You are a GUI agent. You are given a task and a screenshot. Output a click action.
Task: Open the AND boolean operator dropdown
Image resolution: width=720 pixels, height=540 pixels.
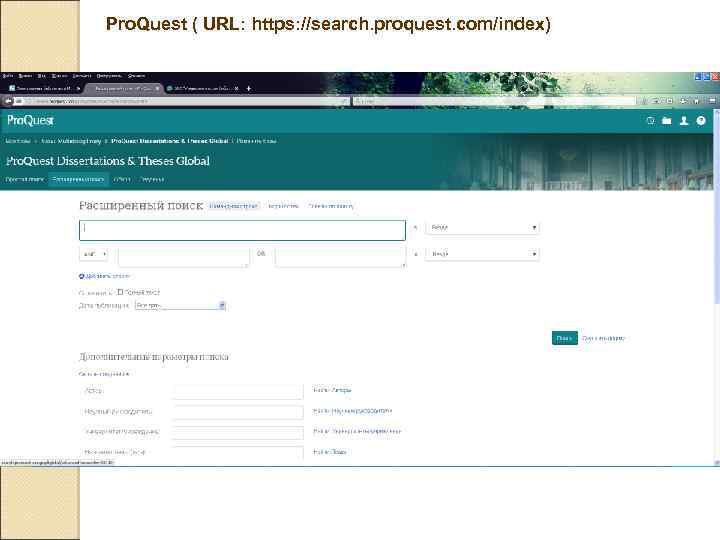pos(94,254)
